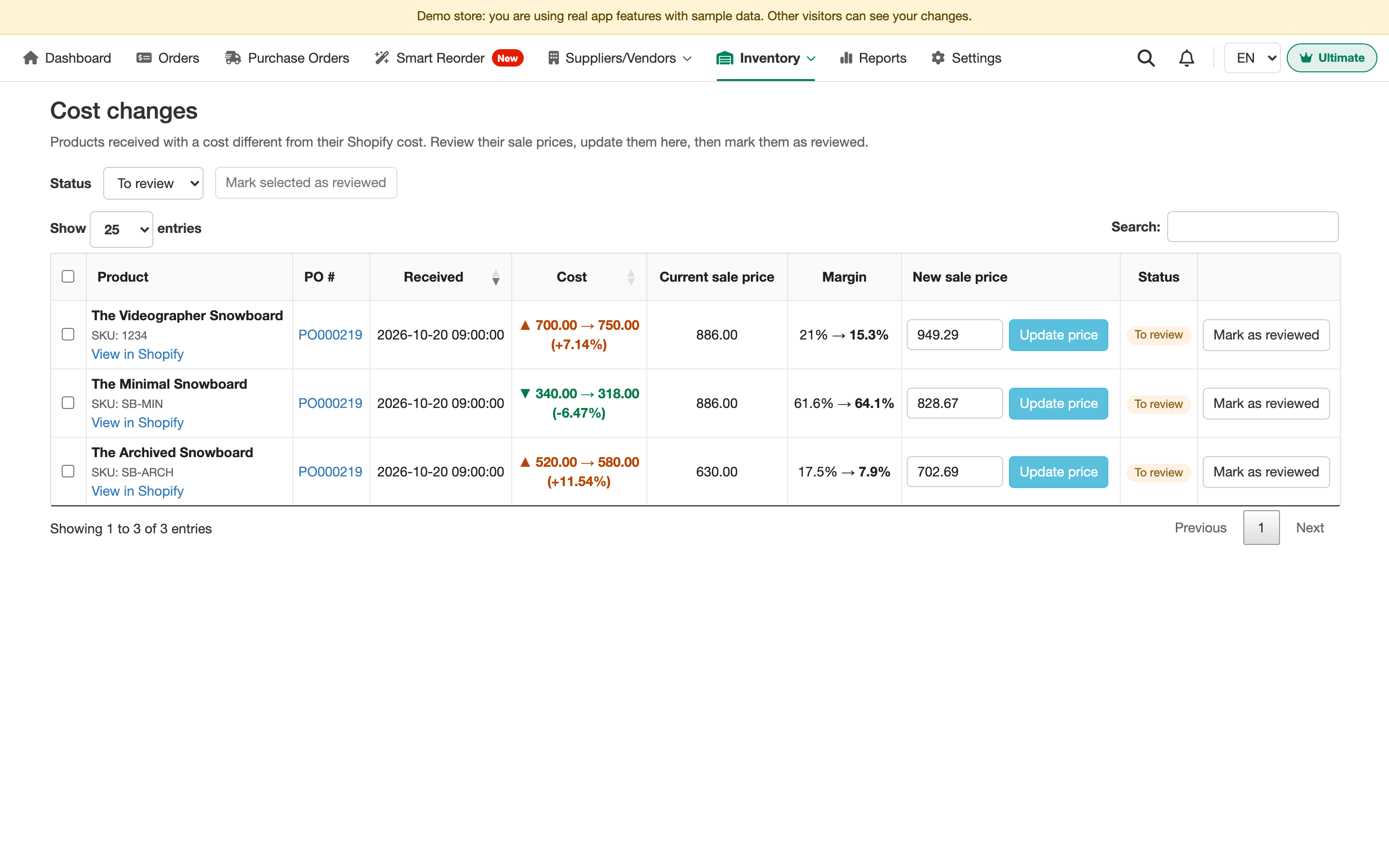Open notifications bell icon

(x=1186, y=58)
